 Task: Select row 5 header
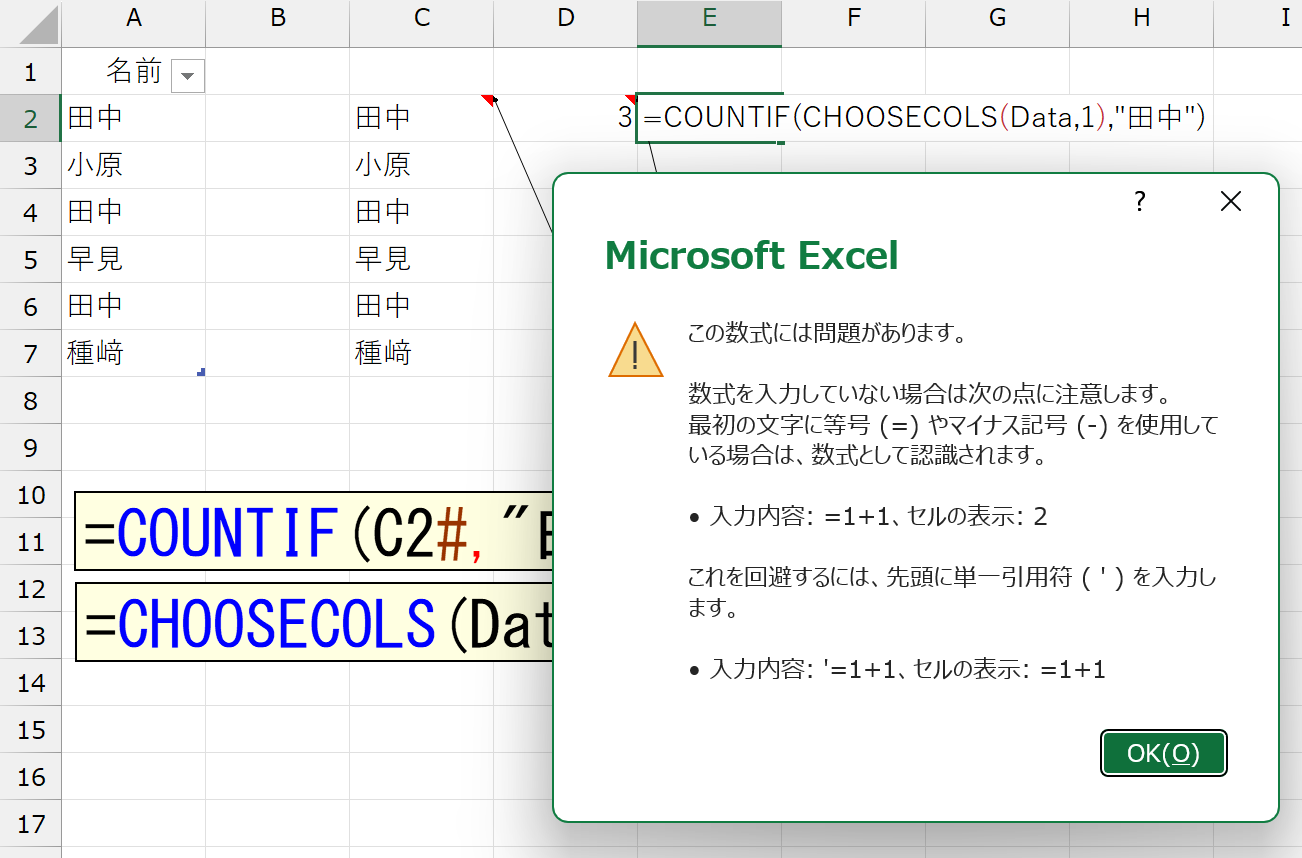pyautogui.click(x=30, y=259)
